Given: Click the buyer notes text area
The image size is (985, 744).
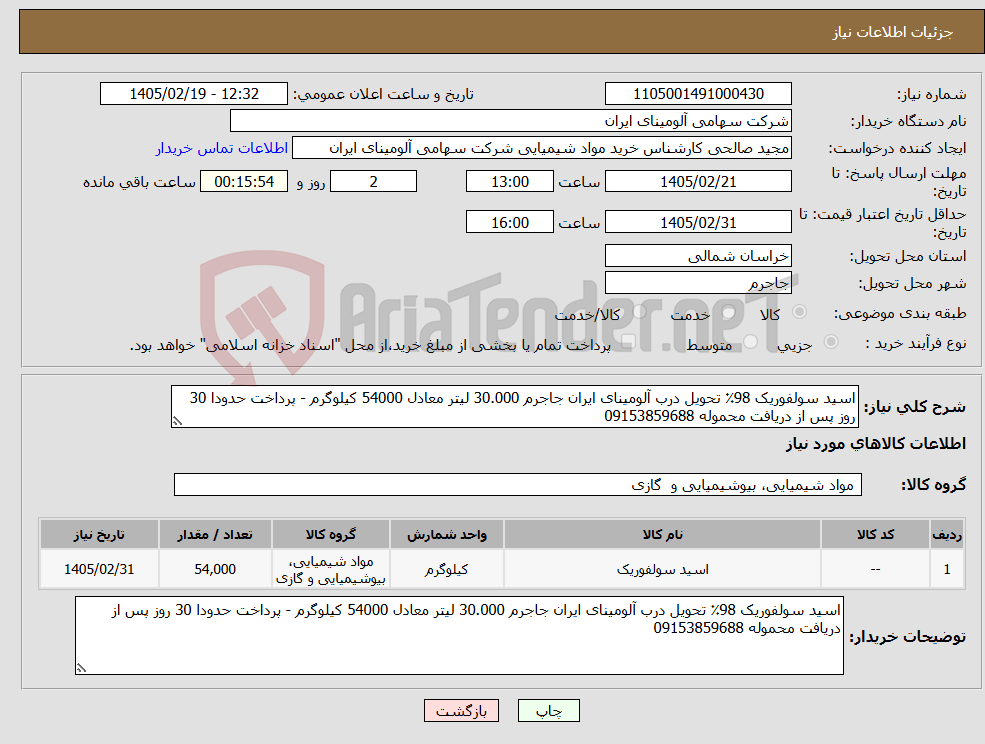Looking at the screenshot, I should pyautogui.click(x=459, y=635).
